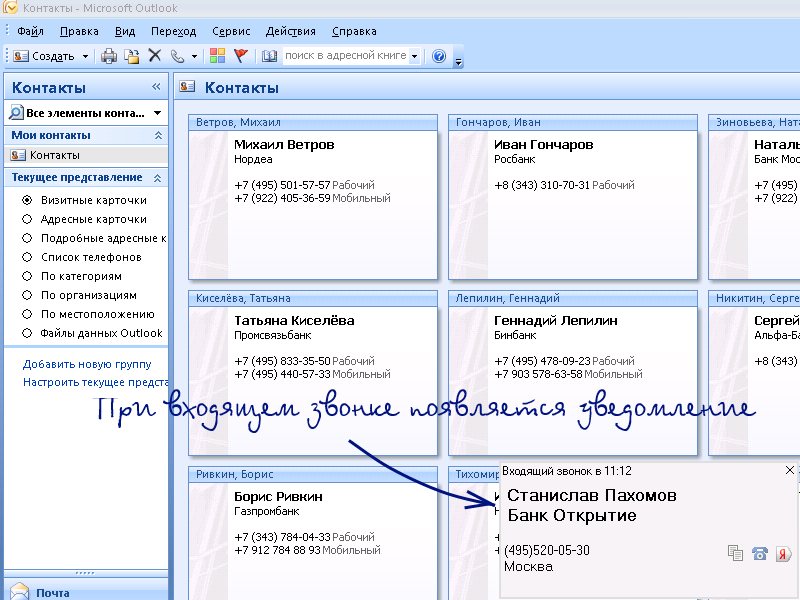The image size is (800, 600).
Task: Select Татьяна Киселёва contact card
Action: (x=313, y=373)
